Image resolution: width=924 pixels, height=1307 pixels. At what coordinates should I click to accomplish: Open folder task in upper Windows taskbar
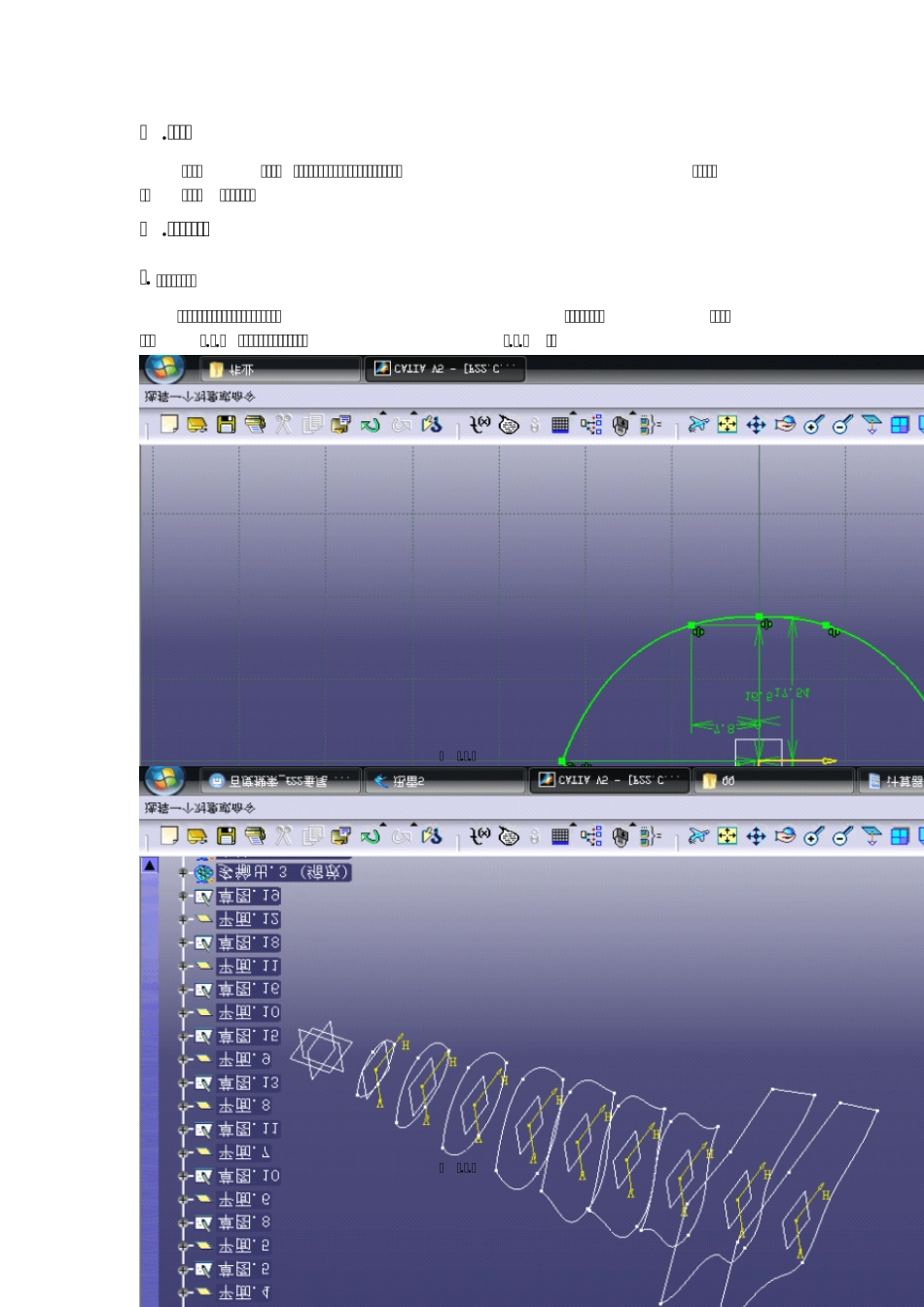(x=280, y=369)
